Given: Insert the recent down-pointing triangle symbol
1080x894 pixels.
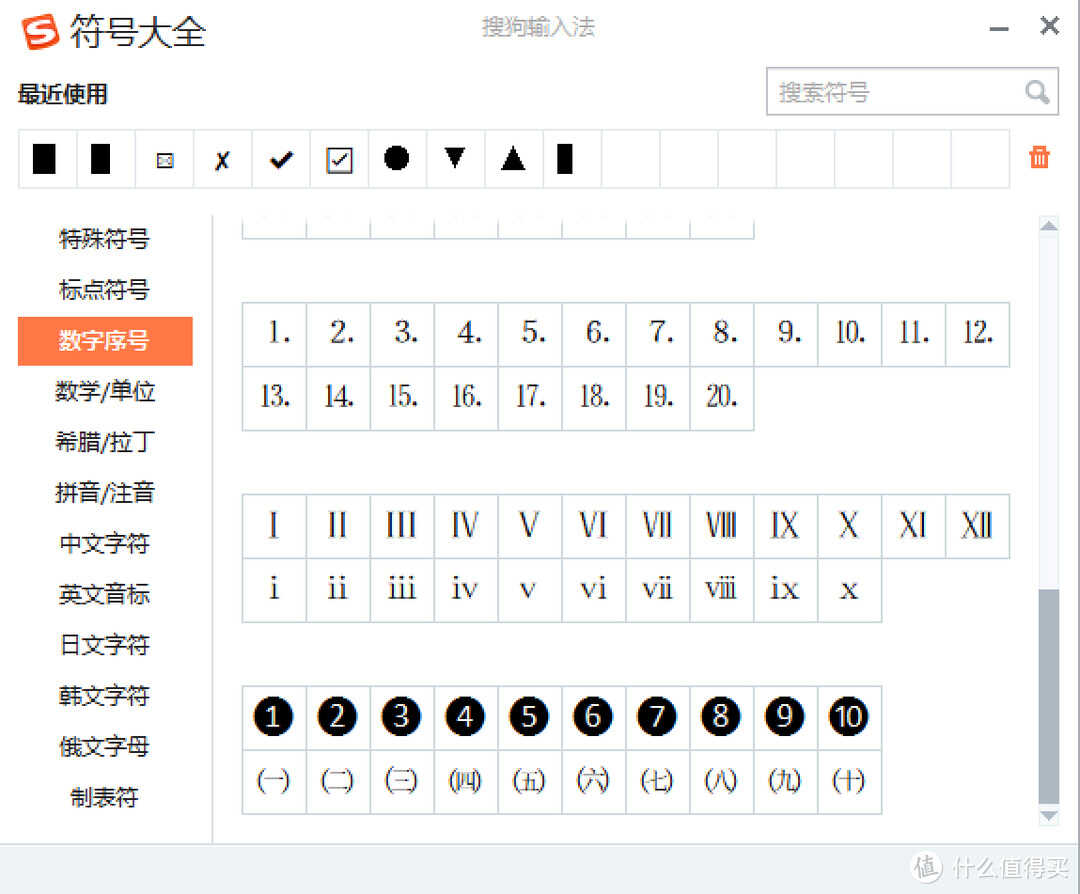Looking at the screenshot, I should 455,158.
